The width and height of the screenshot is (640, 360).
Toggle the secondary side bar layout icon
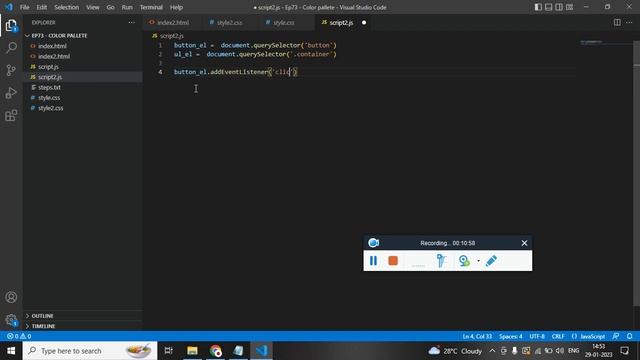[559, 7]
